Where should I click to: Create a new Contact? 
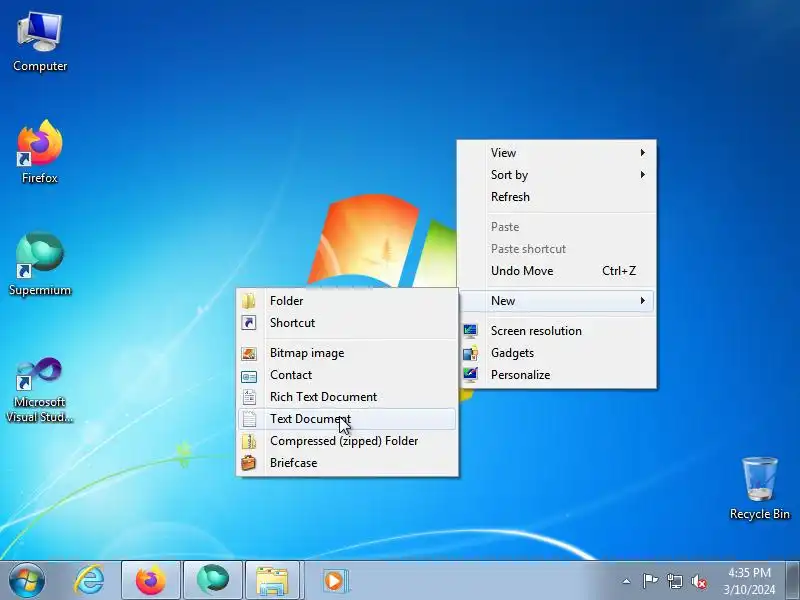click(347, 374)
